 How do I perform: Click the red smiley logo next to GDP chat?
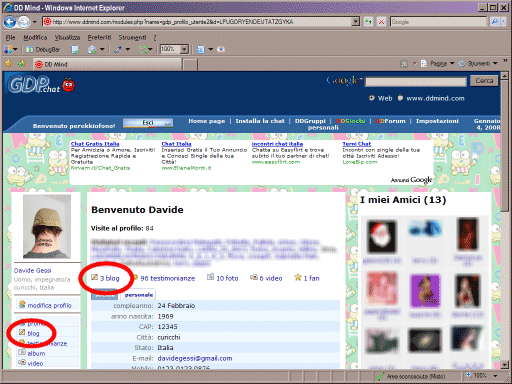(69, 85)
